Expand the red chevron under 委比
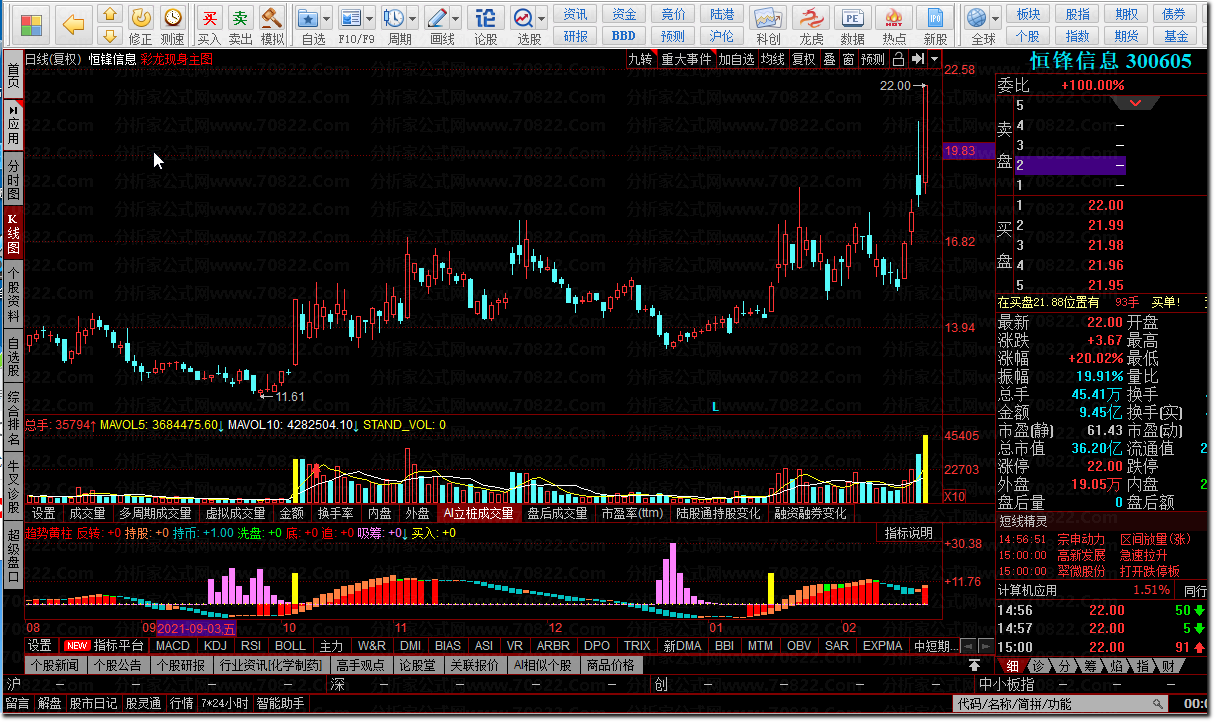The width and height of the screenshot is (1216, 722). click(1135, 103)
